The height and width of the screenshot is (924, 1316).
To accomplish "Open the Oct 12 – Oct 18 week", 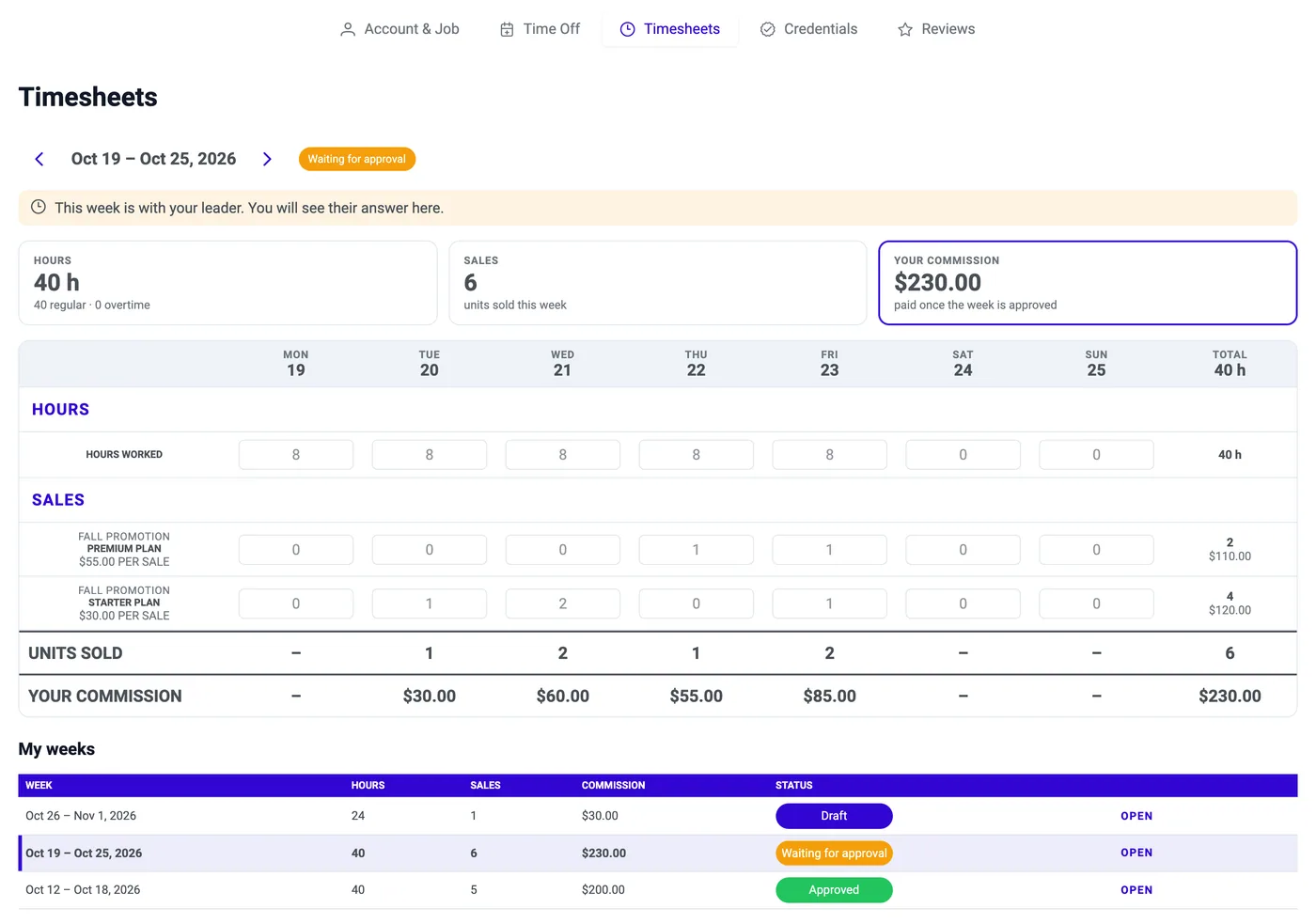I will click(x=1136, y=890).
